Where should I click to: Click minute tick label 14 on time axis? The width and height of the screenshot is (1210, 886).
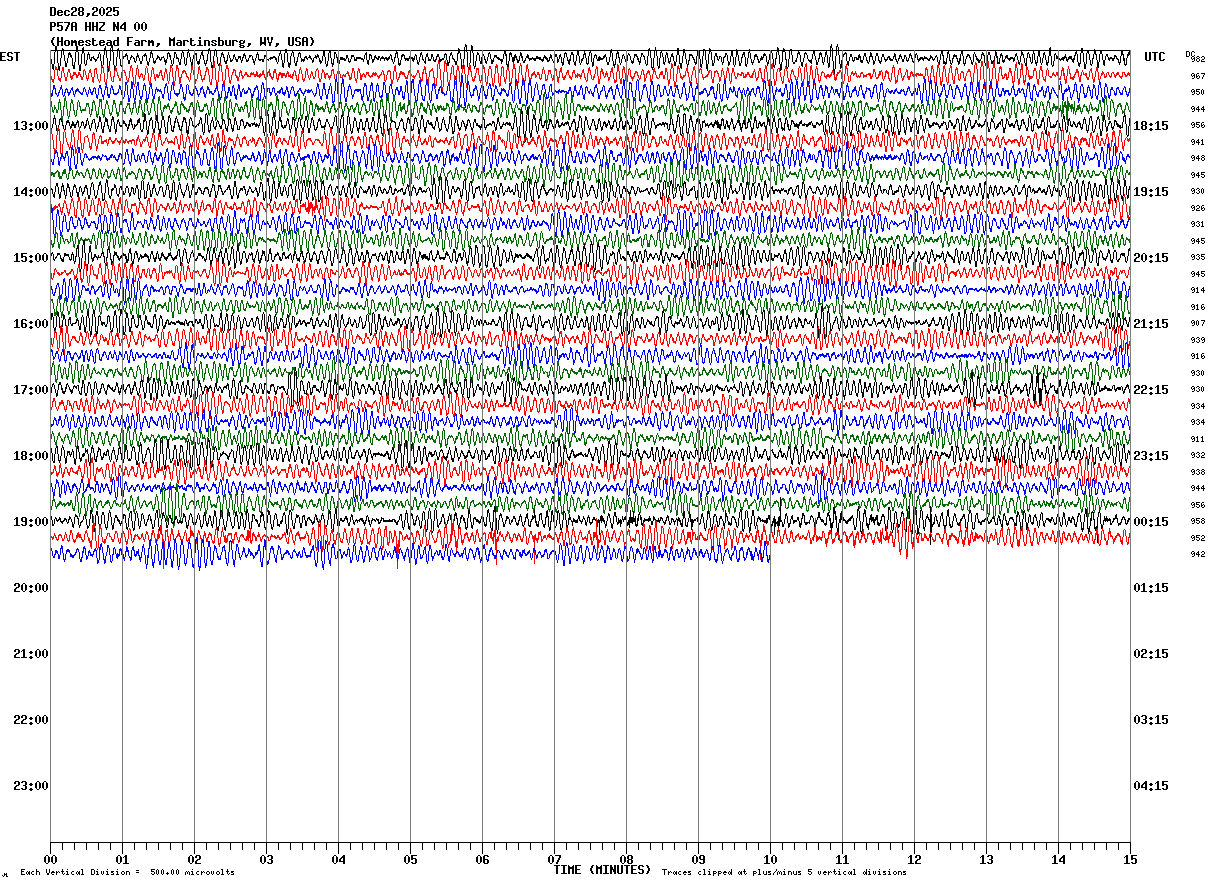point(1058,859)
